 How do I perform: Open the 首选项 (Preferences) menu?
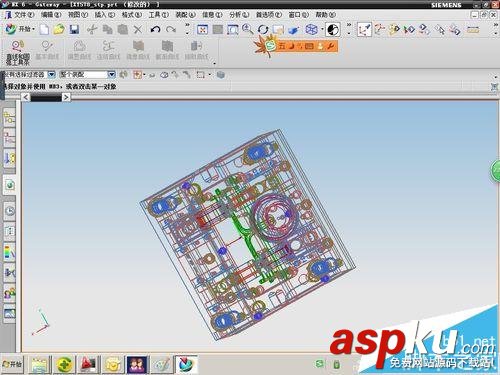(x=269, y=15)
